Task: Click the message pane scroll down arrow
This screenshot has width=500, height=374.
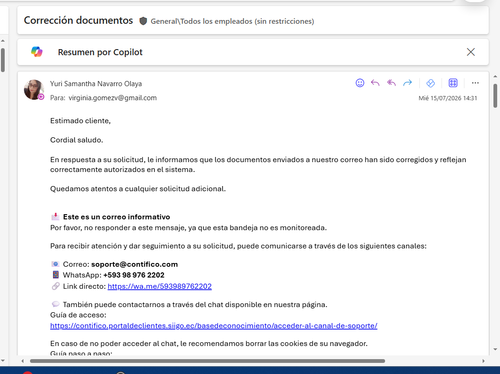Action: tap(495, 349)
